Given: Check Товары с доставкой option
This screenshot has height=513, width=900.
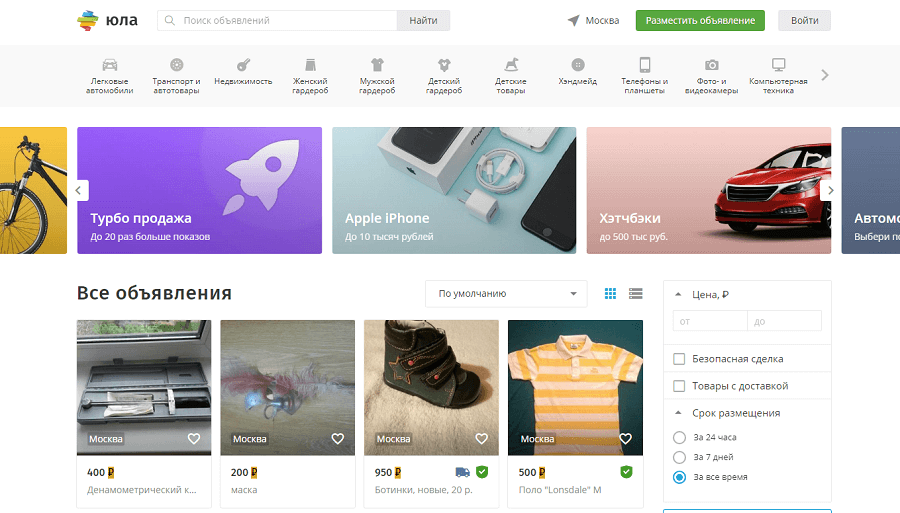Looking at the screenshot, I should tap(680, 386).
